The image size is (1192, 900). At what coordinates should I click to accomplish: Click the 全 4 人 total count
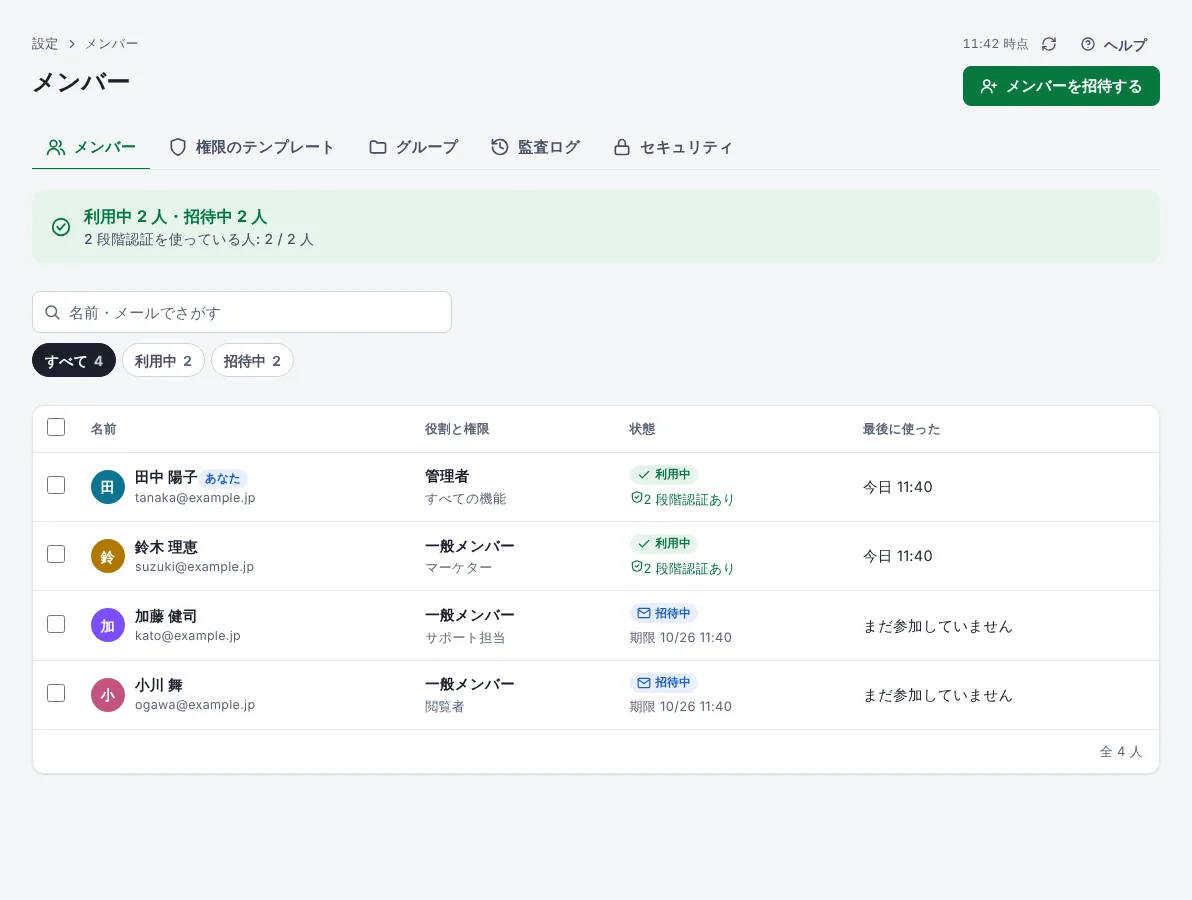(x=1121, y=752)
